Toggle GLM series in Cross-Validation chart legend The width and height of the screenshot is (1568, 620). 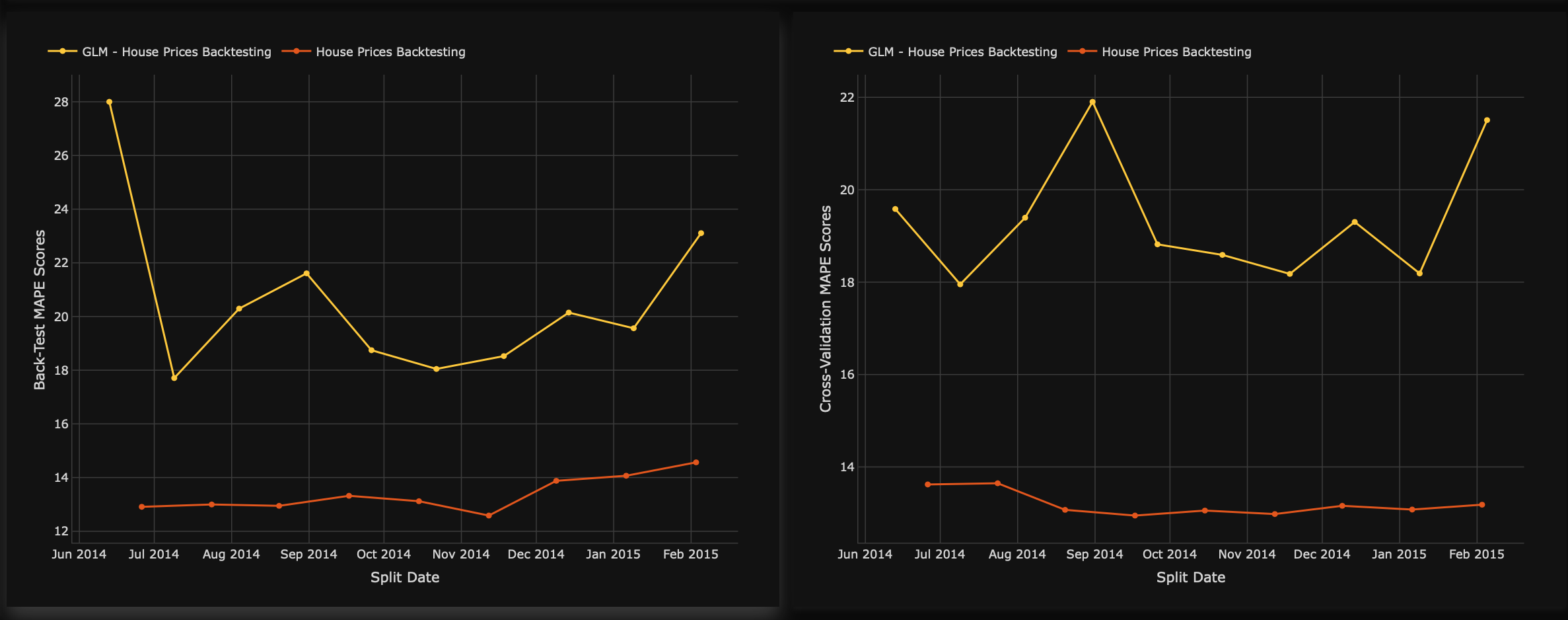pos(962,52)
